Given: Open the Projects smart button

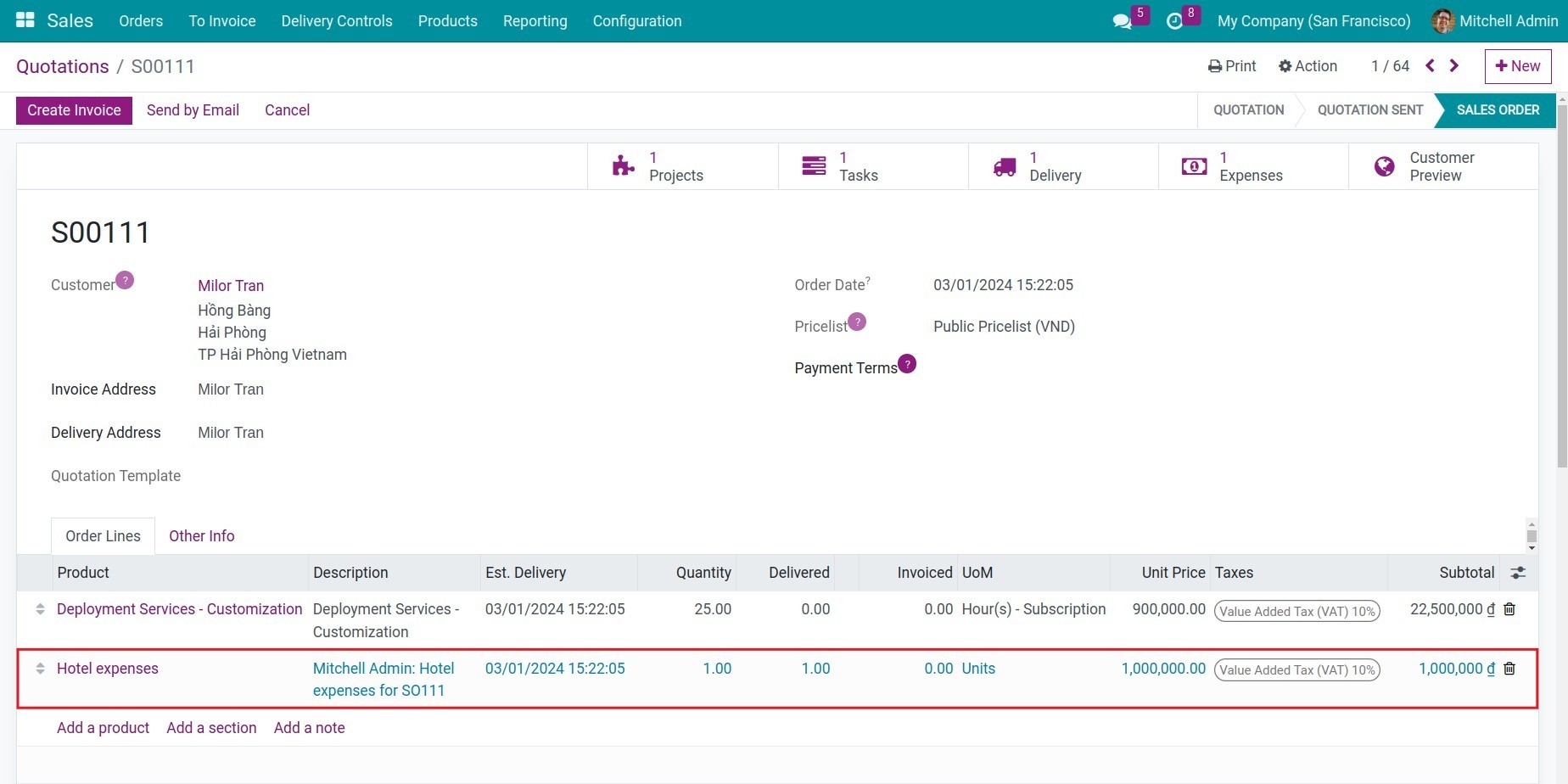Looking at the screenshot, I should 675,165.
